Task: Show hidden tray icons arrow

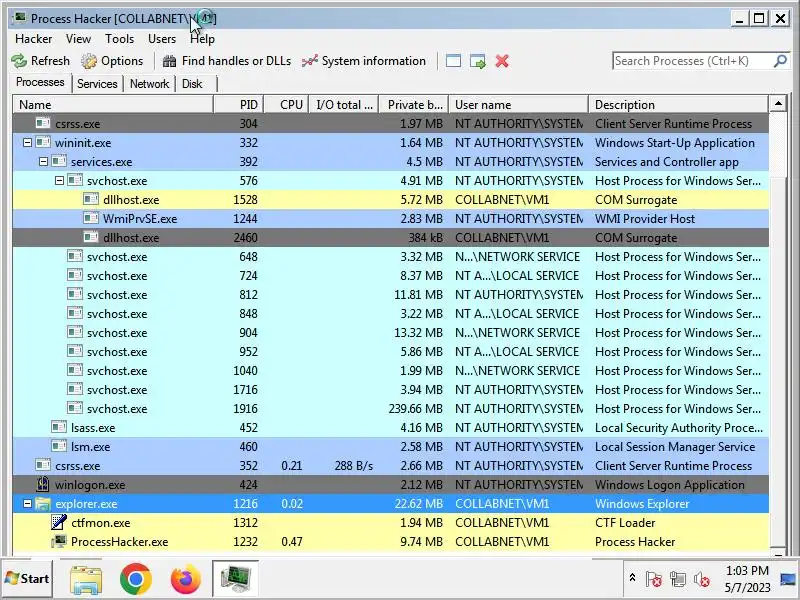Action: click(632, 578)
